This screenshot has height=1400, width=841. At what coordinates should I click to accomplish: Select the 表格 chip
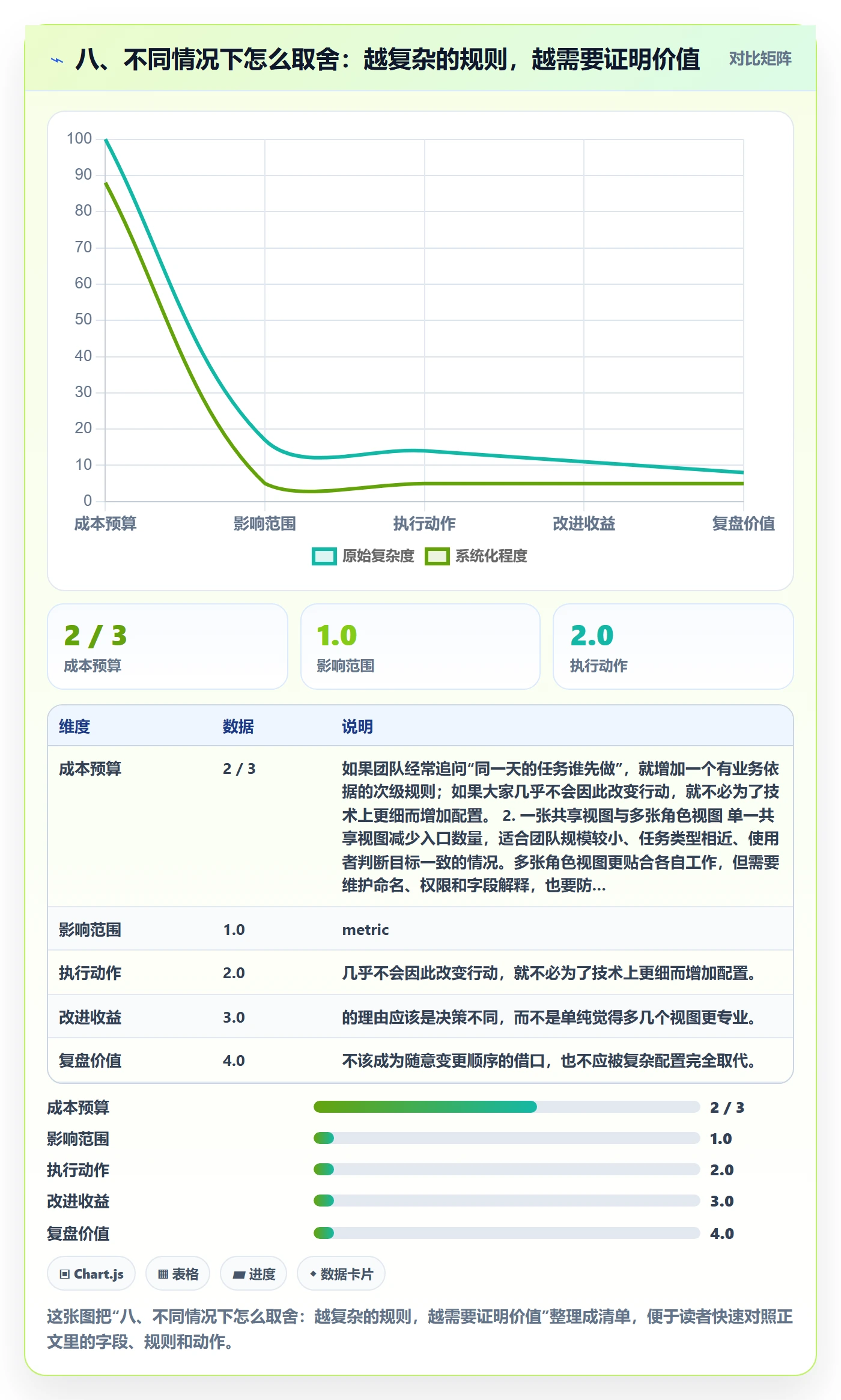[x=178, y=1273]
